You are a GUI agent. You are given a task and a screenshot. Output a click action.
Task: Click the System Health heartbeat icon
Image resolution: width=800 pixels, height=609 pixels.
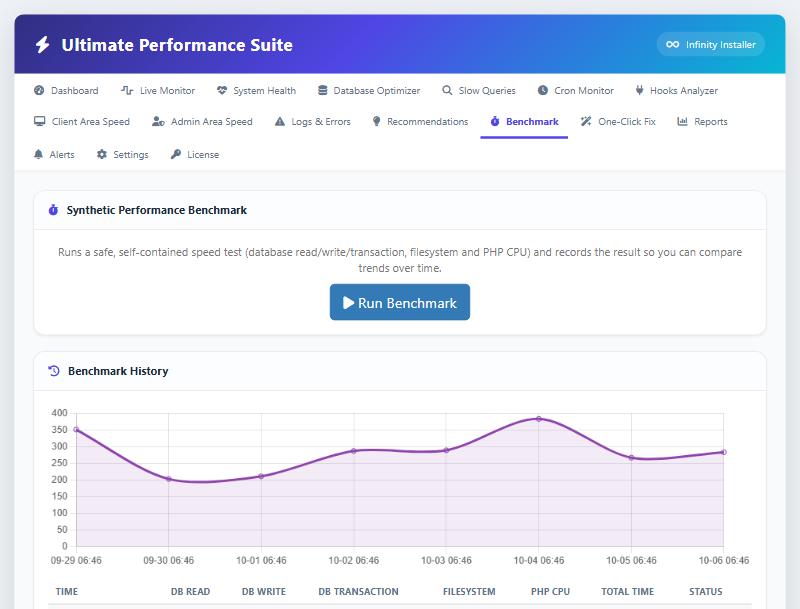tap(221, 90)
